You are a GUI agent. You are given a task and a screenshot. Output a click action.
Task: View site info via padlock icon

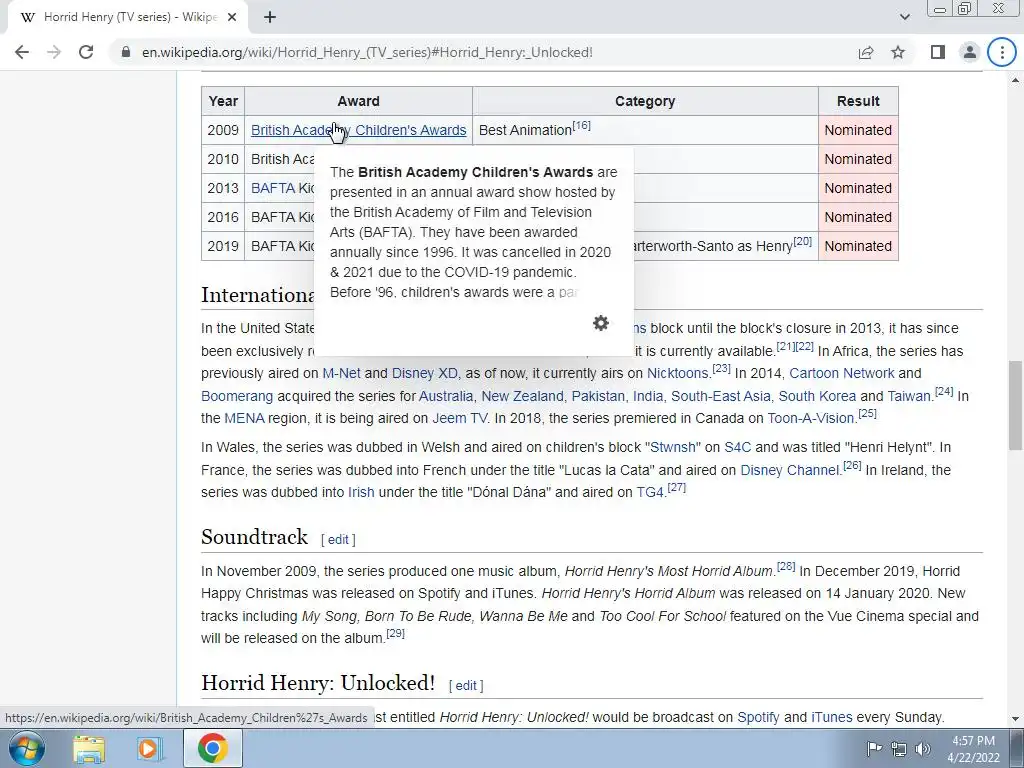point(126,52)
